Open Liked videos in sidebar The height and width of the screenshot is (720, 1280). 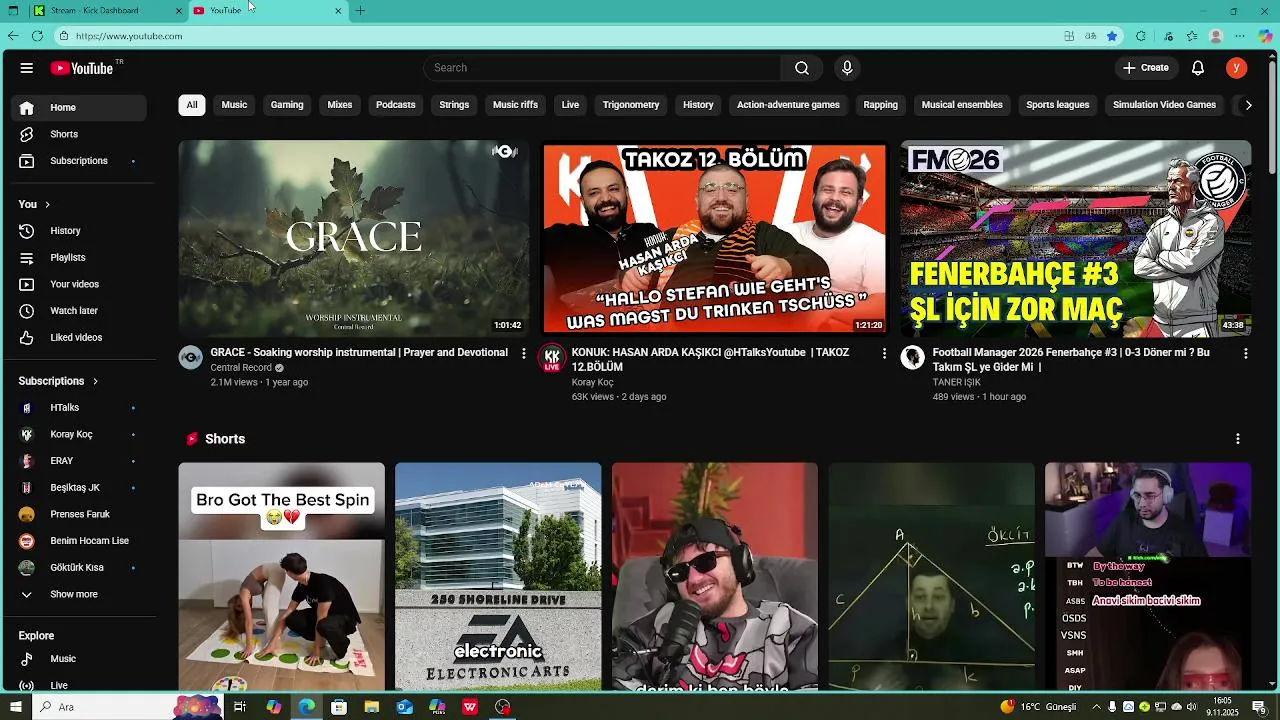pyautogui.click(x=80, y=338)
